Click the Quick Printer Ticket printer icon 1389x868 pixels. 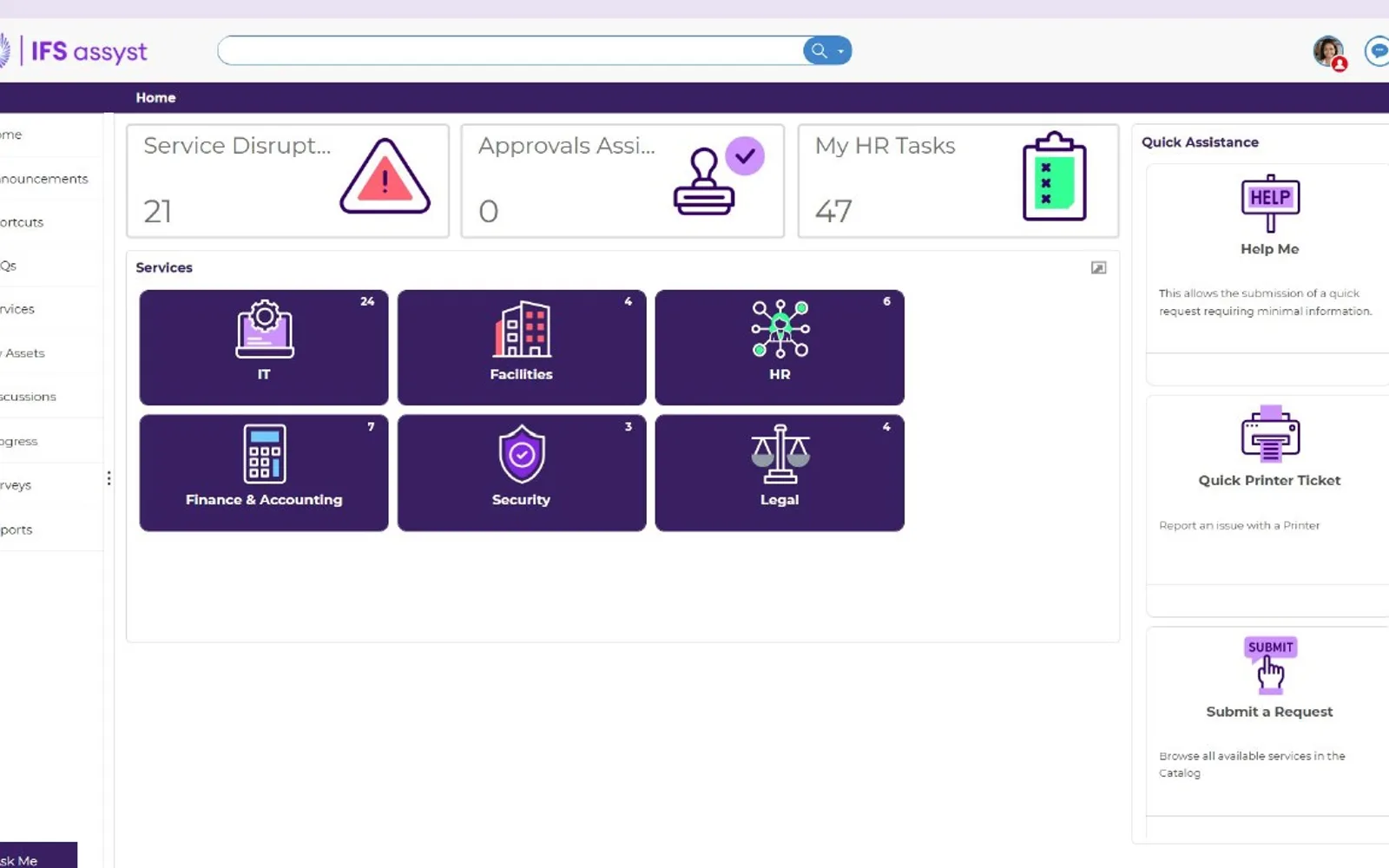coord(1270,433)
